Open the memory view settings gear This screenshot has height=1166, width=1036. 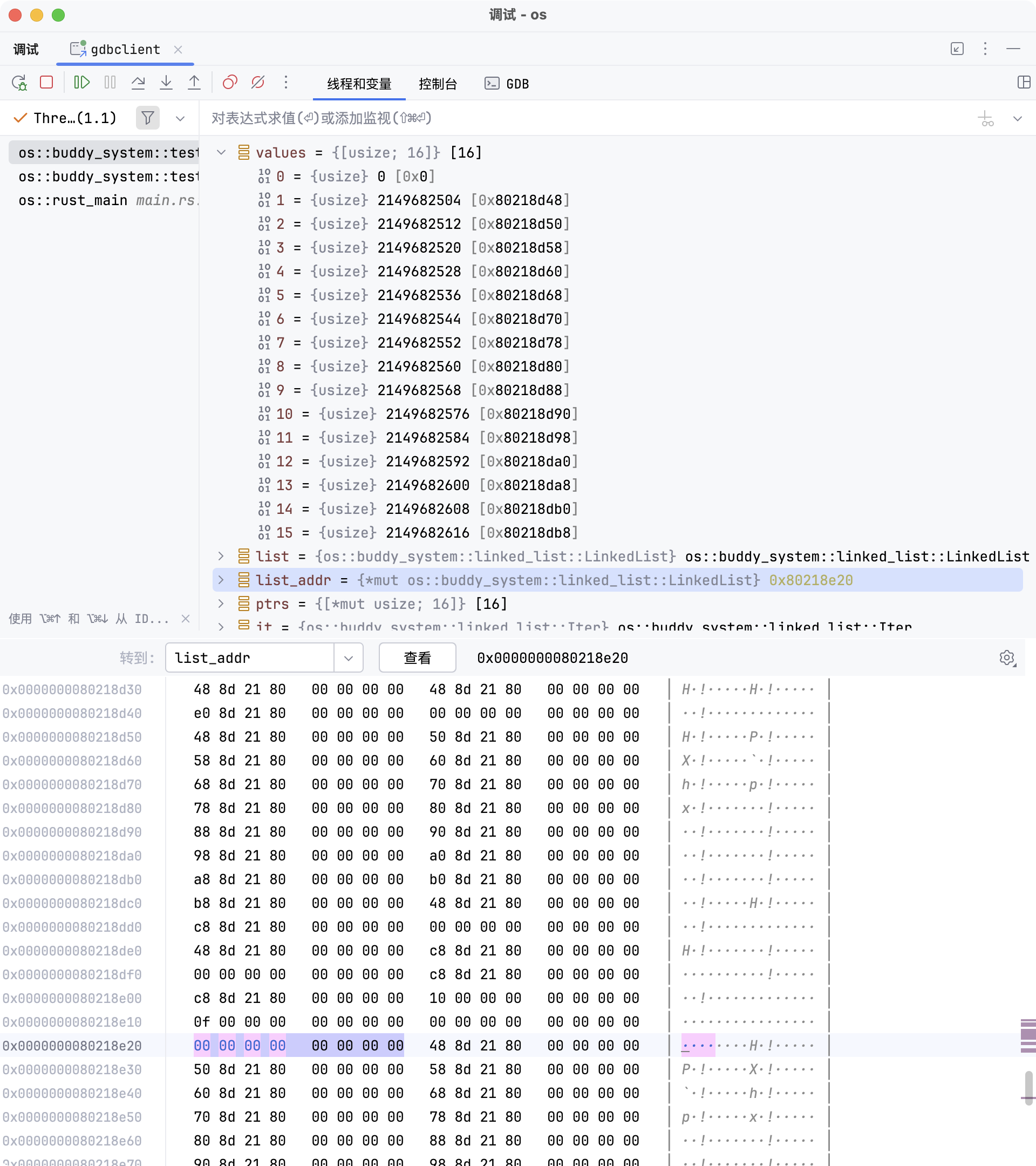1007,657
